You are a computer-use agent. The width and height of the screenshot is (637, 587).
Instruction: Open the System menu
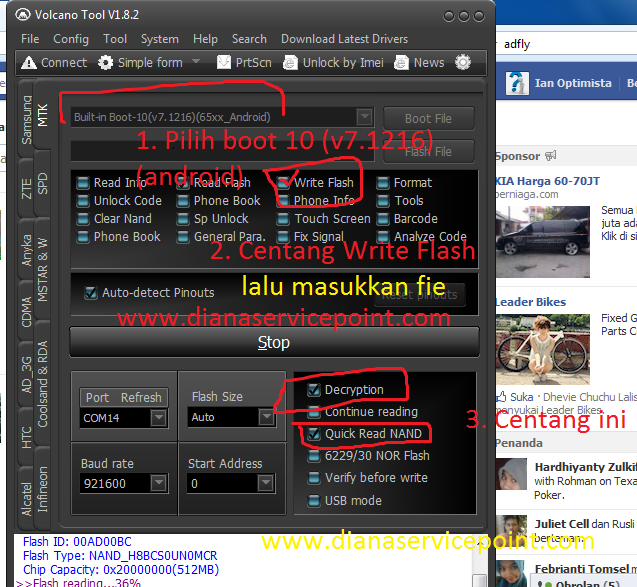[160, 39]
